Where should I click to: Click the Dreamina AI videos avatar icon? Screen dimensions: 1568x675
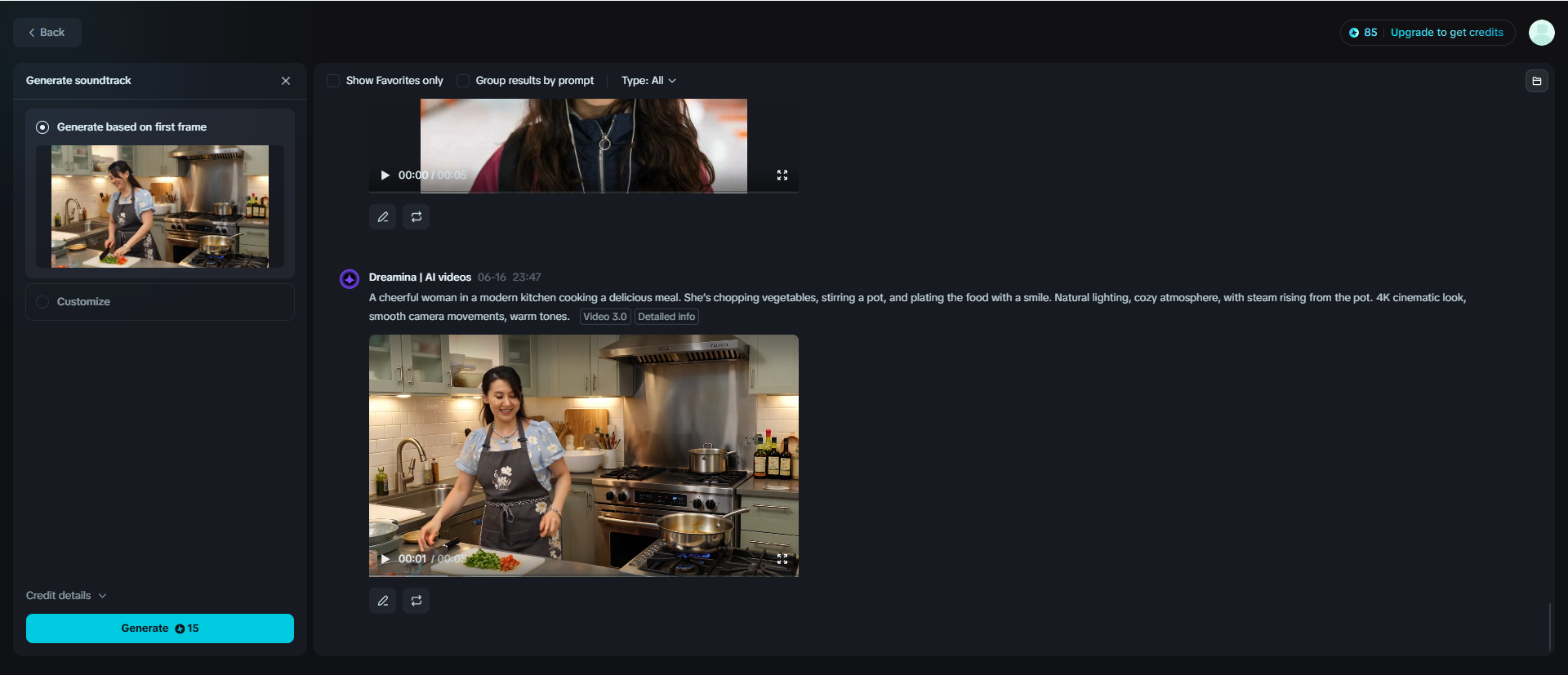point(350,279)
